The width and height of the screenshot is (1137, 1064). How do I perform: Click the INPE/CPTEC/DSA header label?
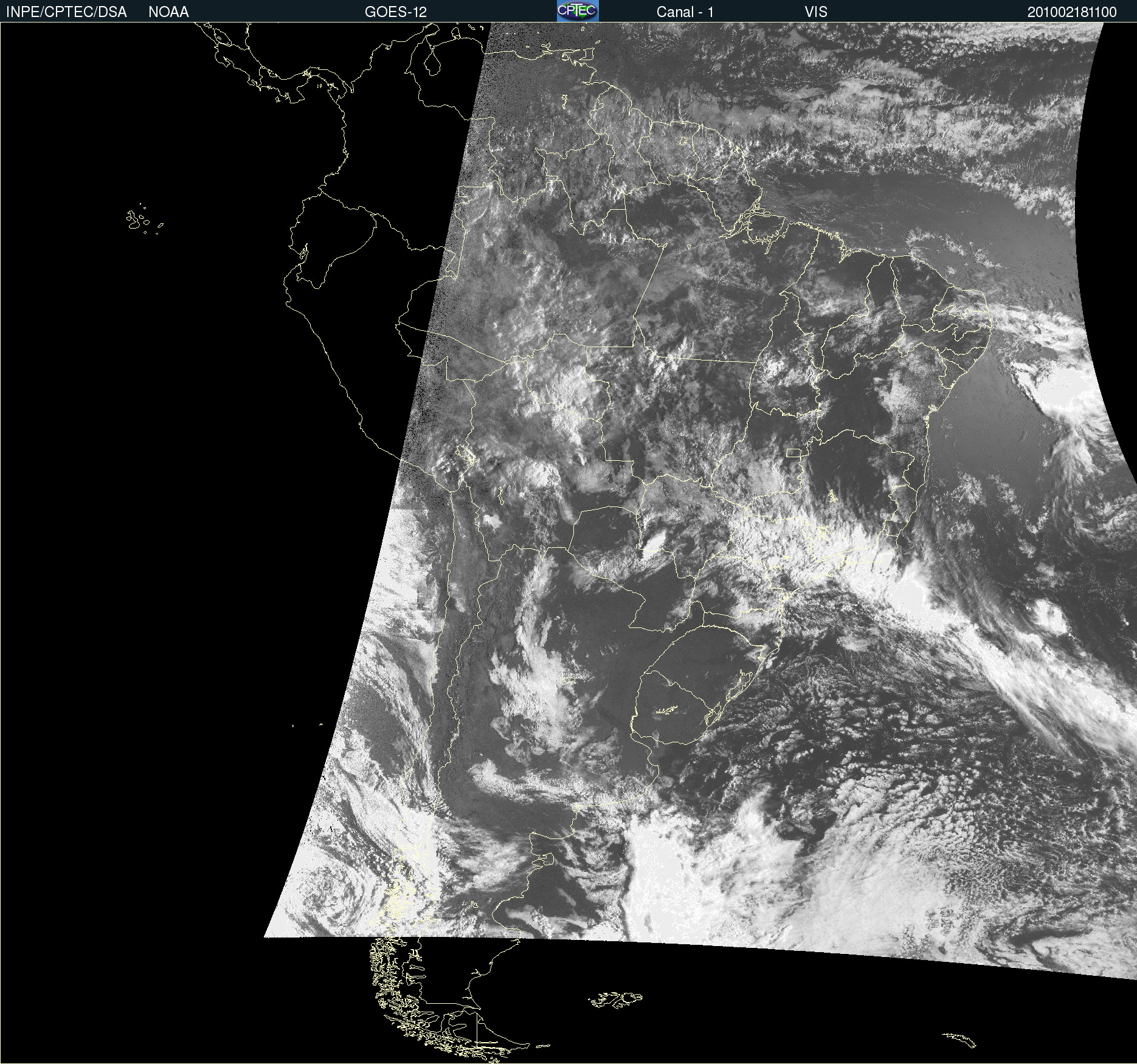coord(66,12)
